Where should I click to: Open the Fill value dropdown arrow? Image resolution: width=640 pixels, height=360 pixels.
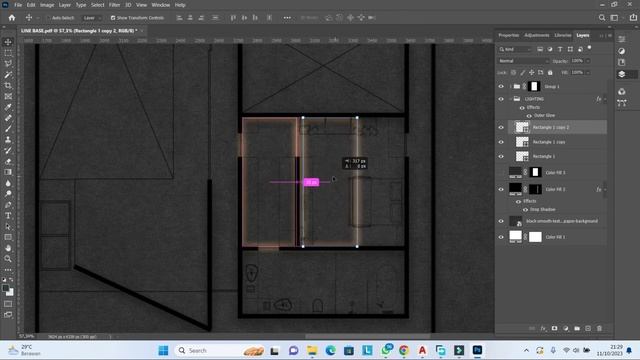pyautogui.click(x=588, y=73)
